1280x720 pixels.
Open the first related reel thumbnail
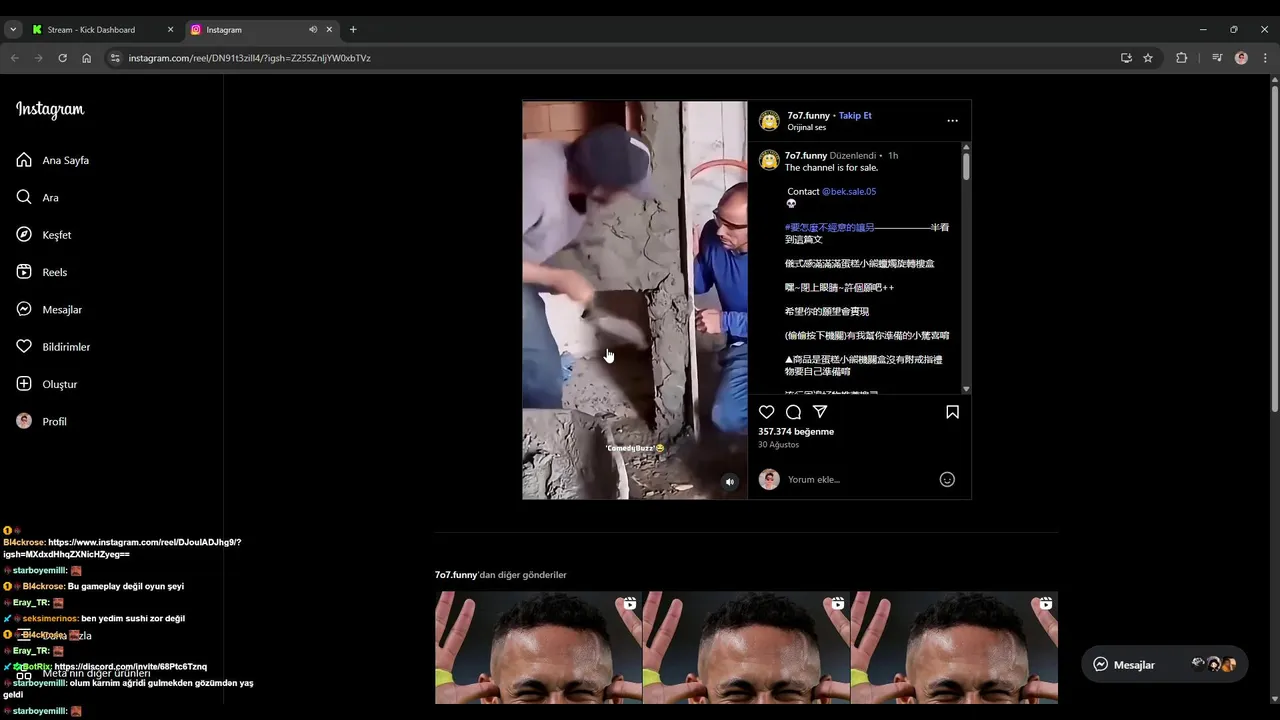coord(538,647)
